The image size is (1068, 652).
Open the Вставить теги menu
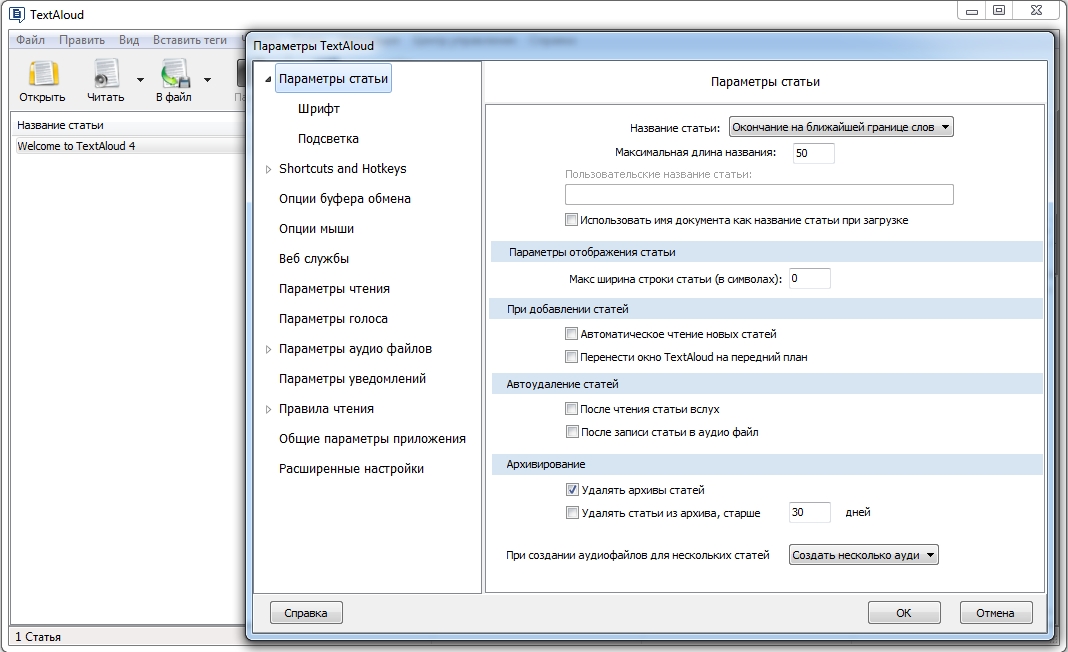tap(189, 40)
